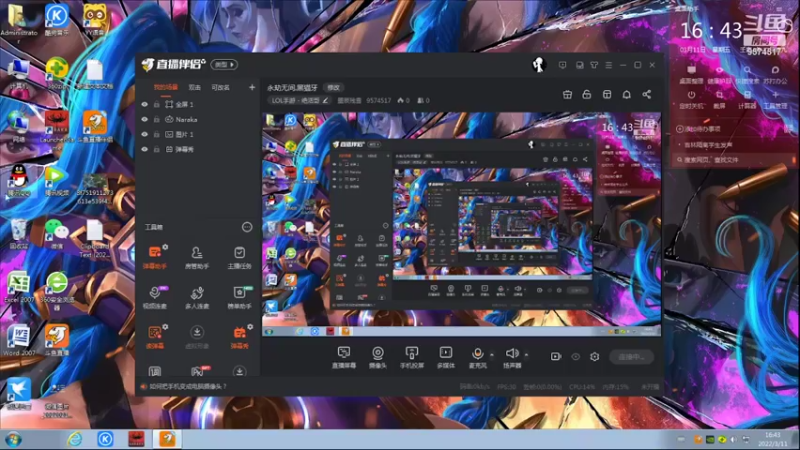Open the 虚拟形象 download tool
This screenshot has width=800, height=450.
click(x=197, y=337)
